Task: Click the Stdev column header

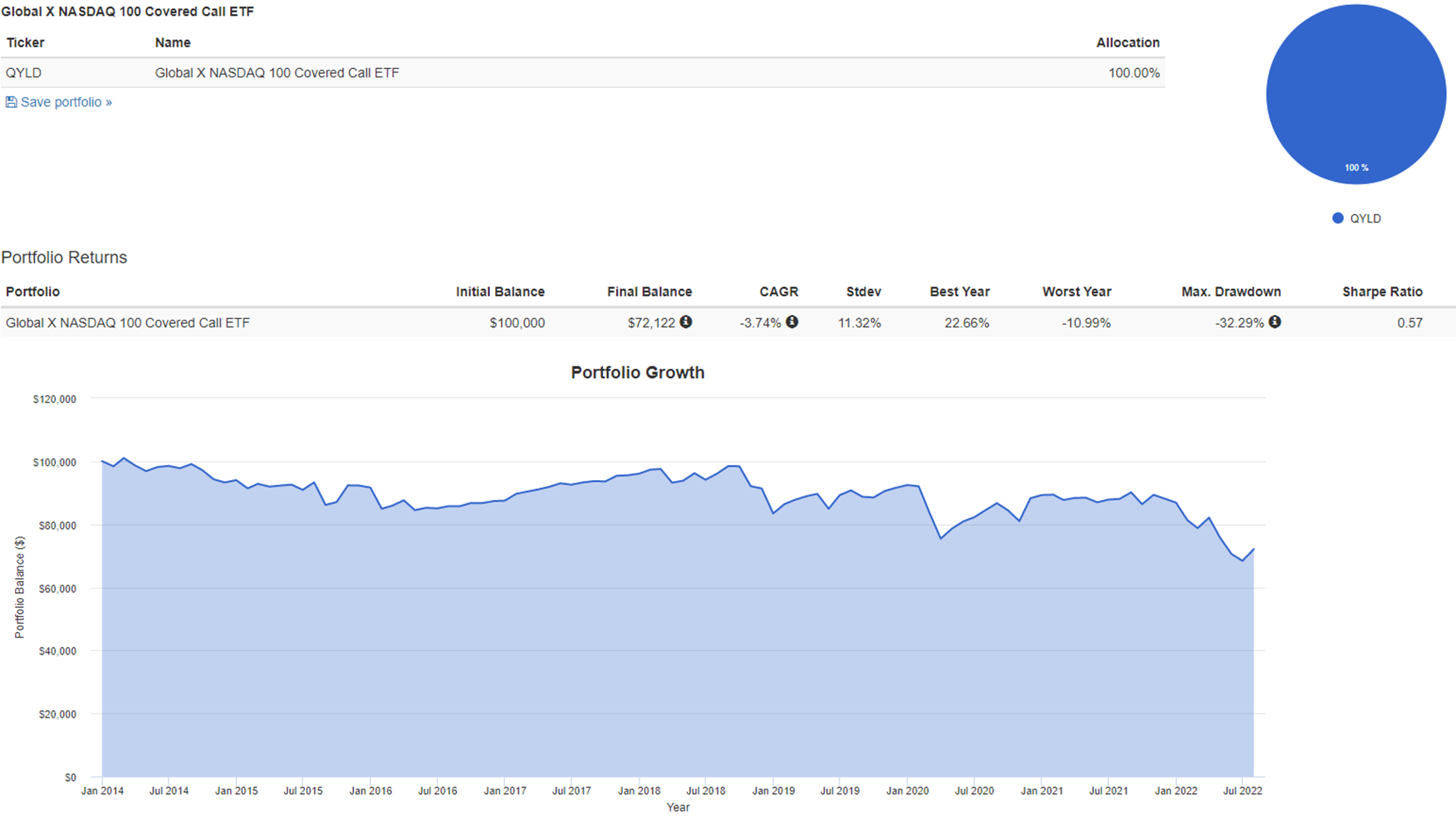Action: (864, 291)
